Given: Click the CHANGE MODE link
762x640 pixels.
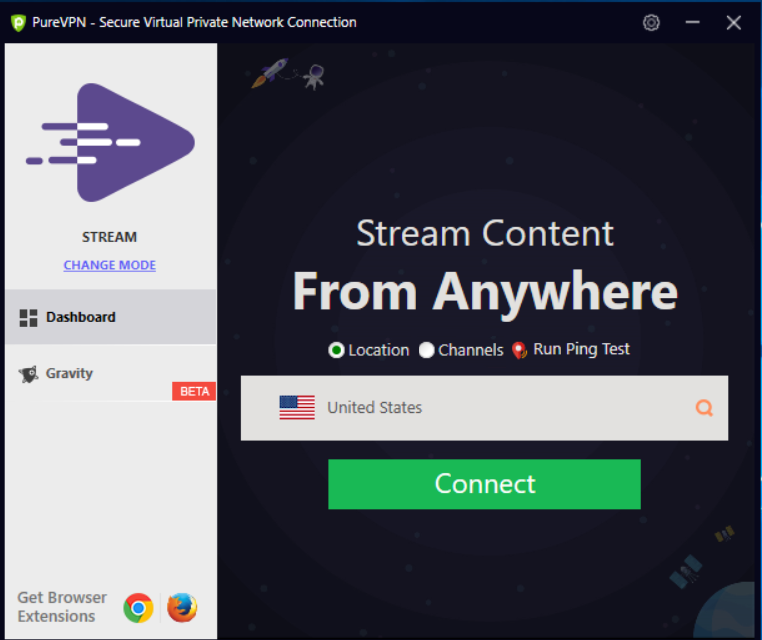Looking at the screenshot, I should pos(110,265).
